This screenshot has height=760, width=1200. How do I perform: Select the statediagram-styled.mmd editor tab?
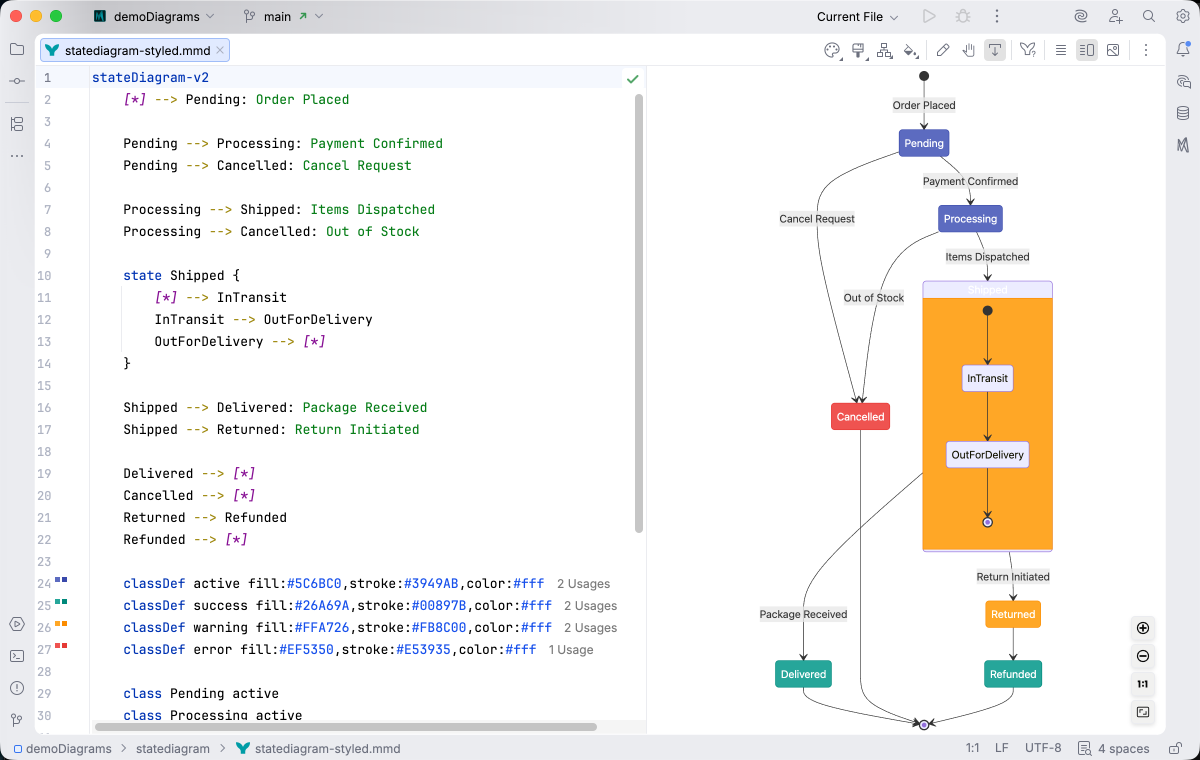pos(136,50)
